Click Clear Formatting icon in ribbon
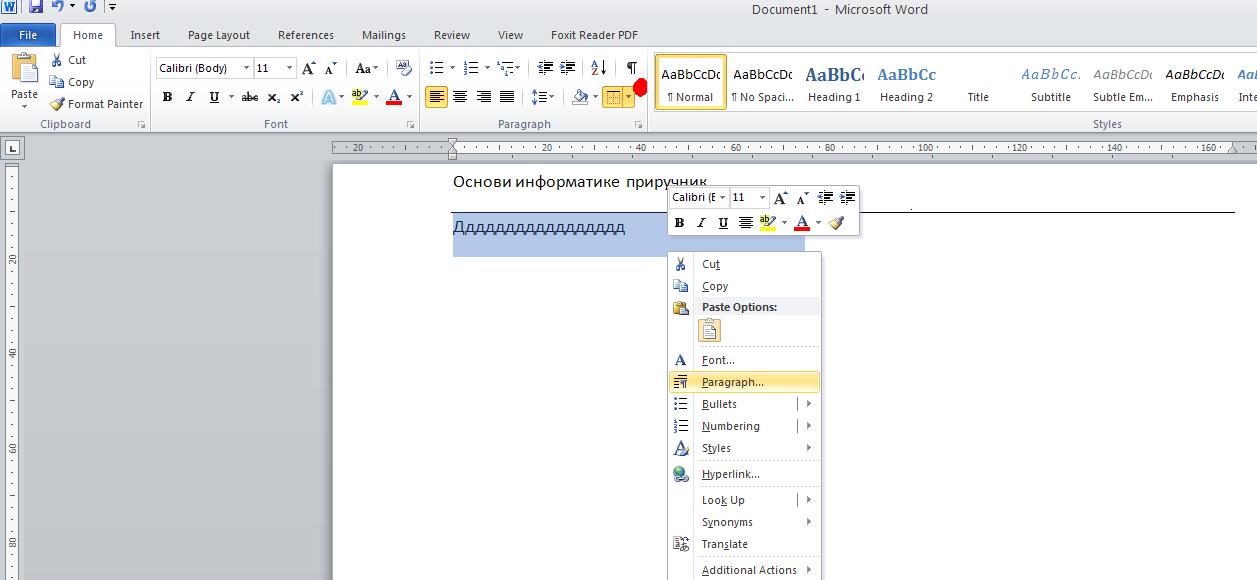1257x580 pixels. pyautogui.click(x=403, y=68)
